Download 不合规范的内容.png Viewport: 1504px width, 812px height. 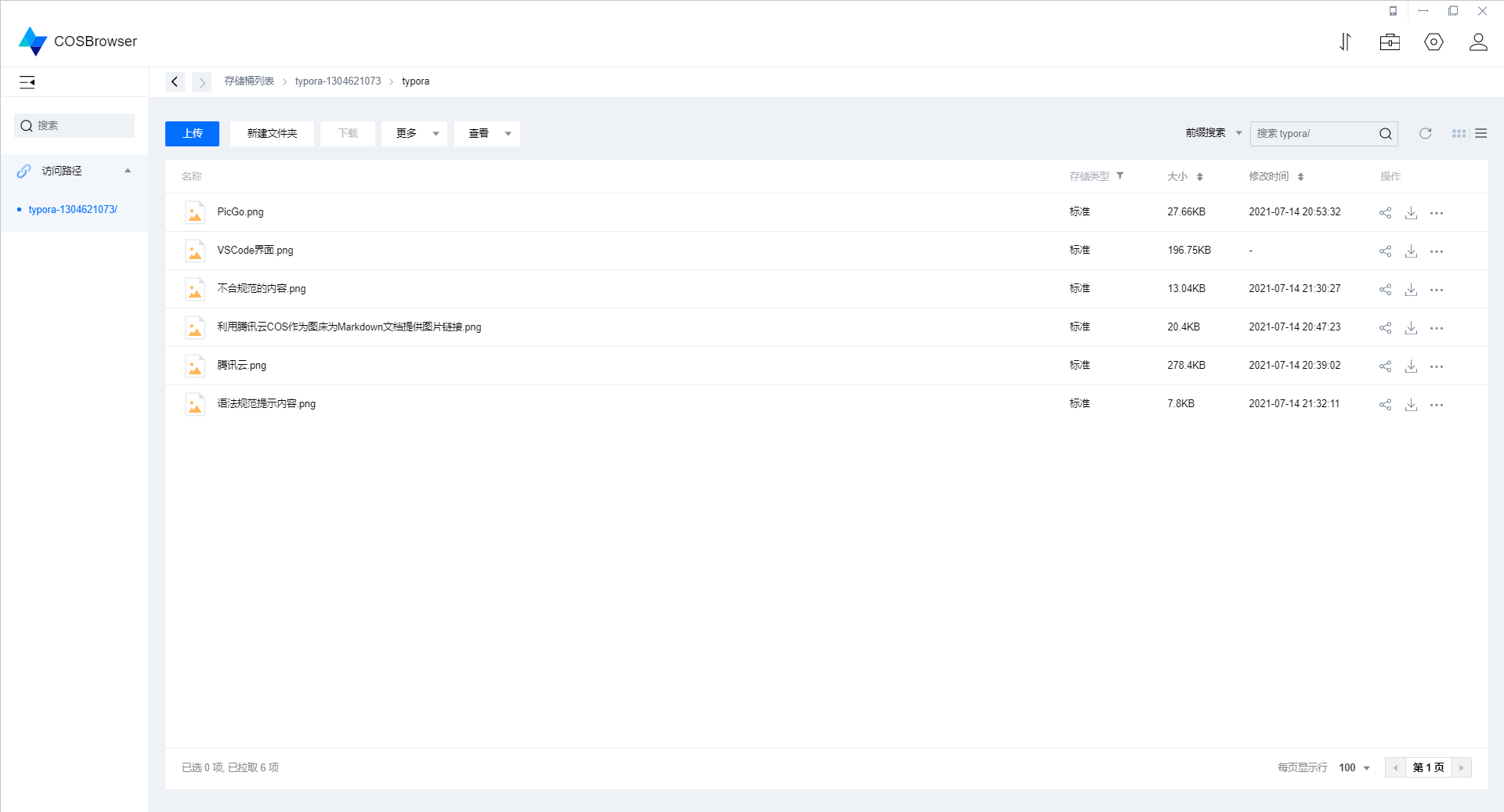[1411, 290]
